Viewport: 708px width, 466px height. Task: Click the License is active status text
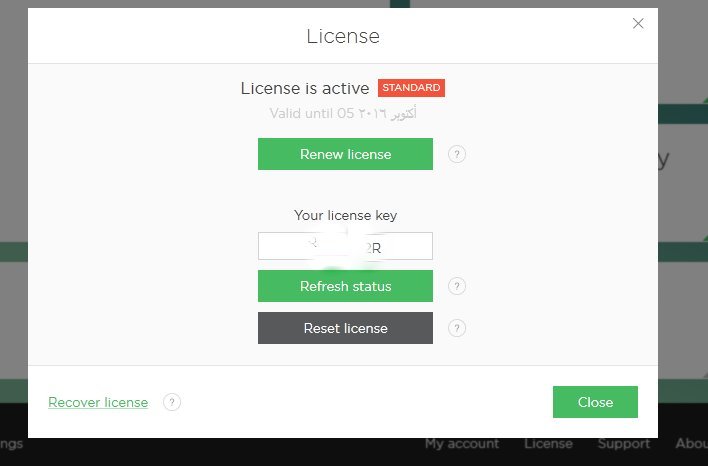(304, 88)
